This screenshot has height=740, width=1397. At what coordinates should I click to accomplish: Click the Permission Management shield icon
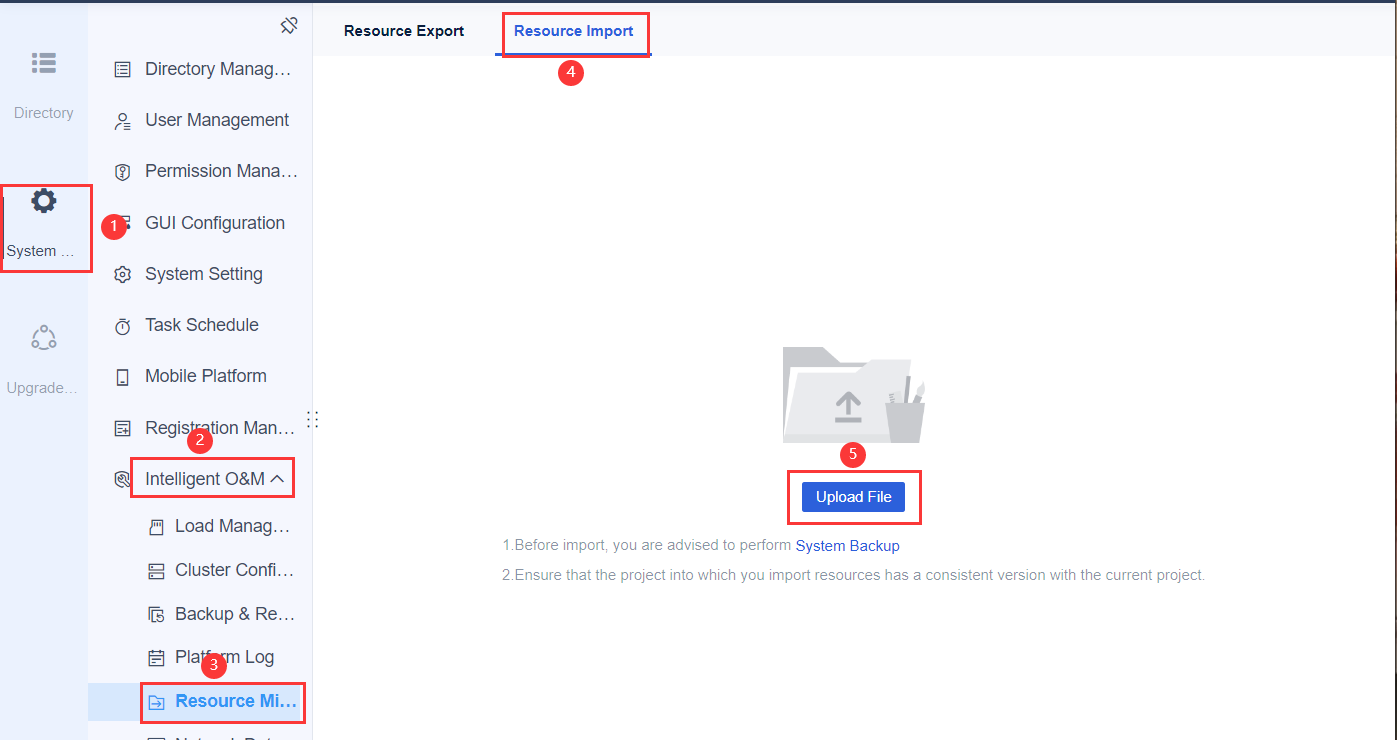122,172
